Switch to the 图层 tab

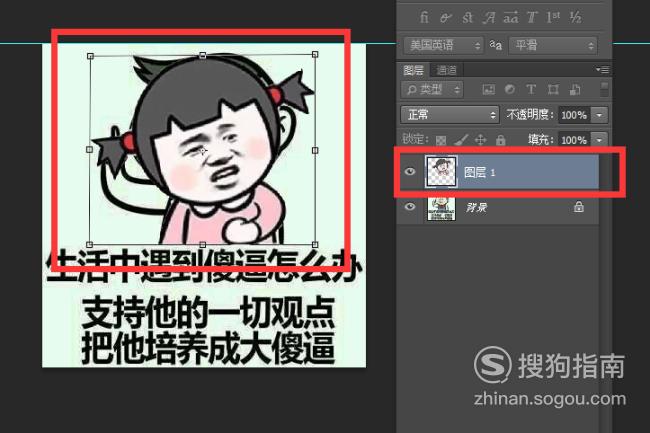pos(413,70)
